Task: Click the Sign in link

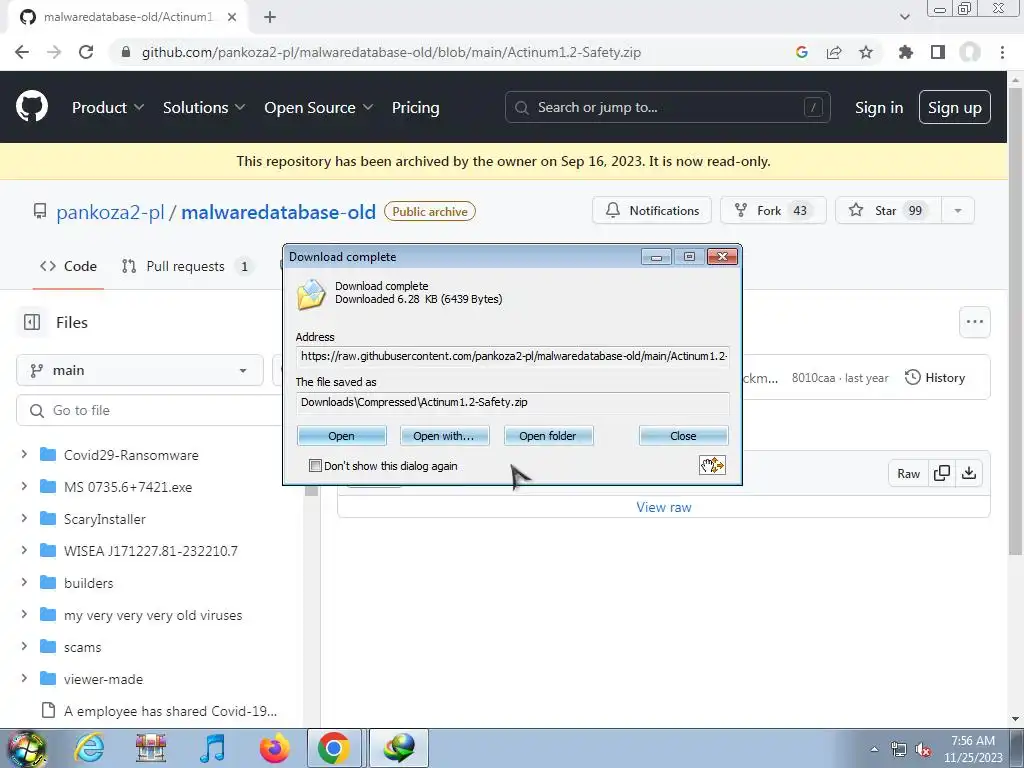Action: (x=879, y=107)
